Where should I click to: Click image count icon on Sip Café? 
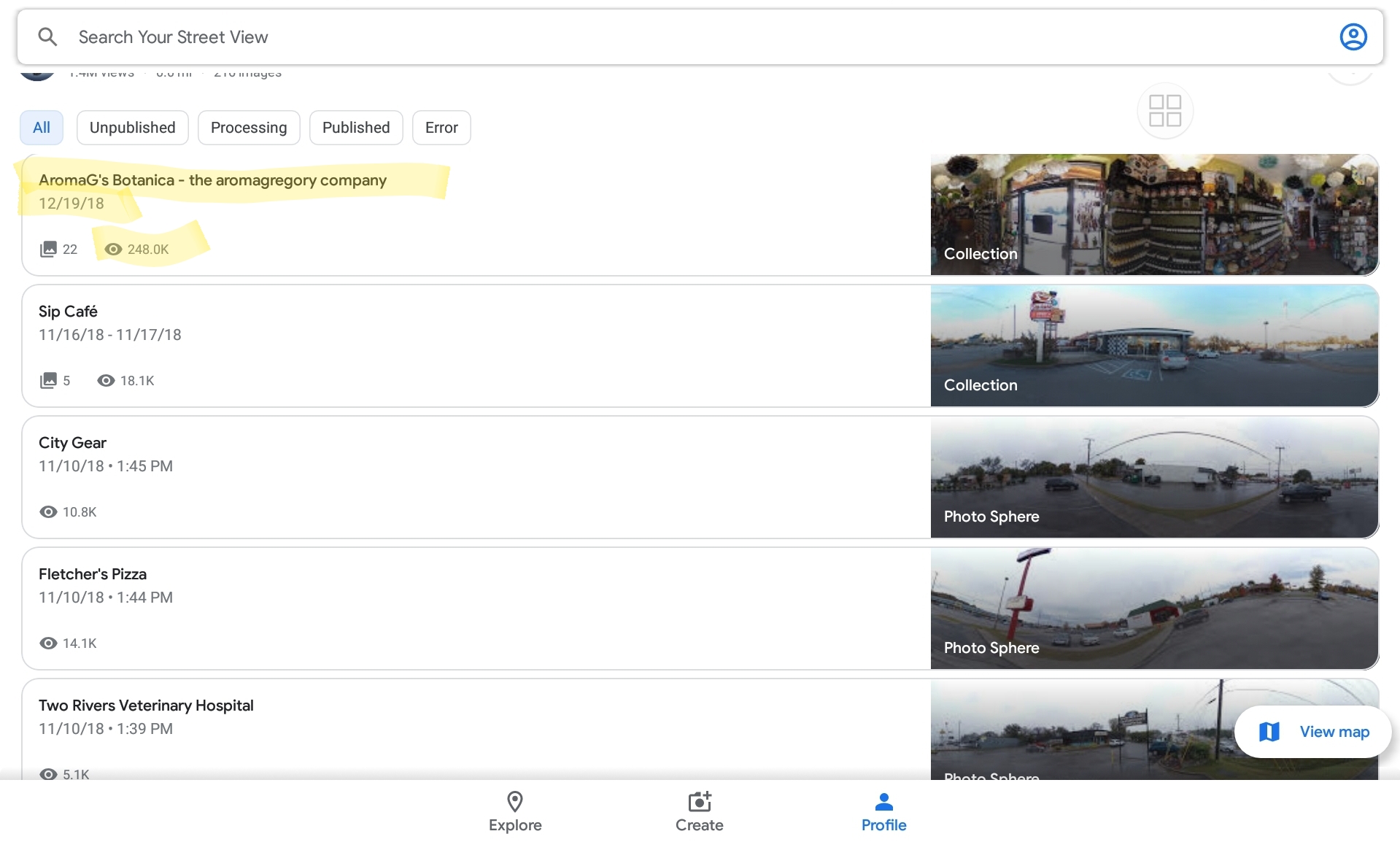[x=48, y=380]
